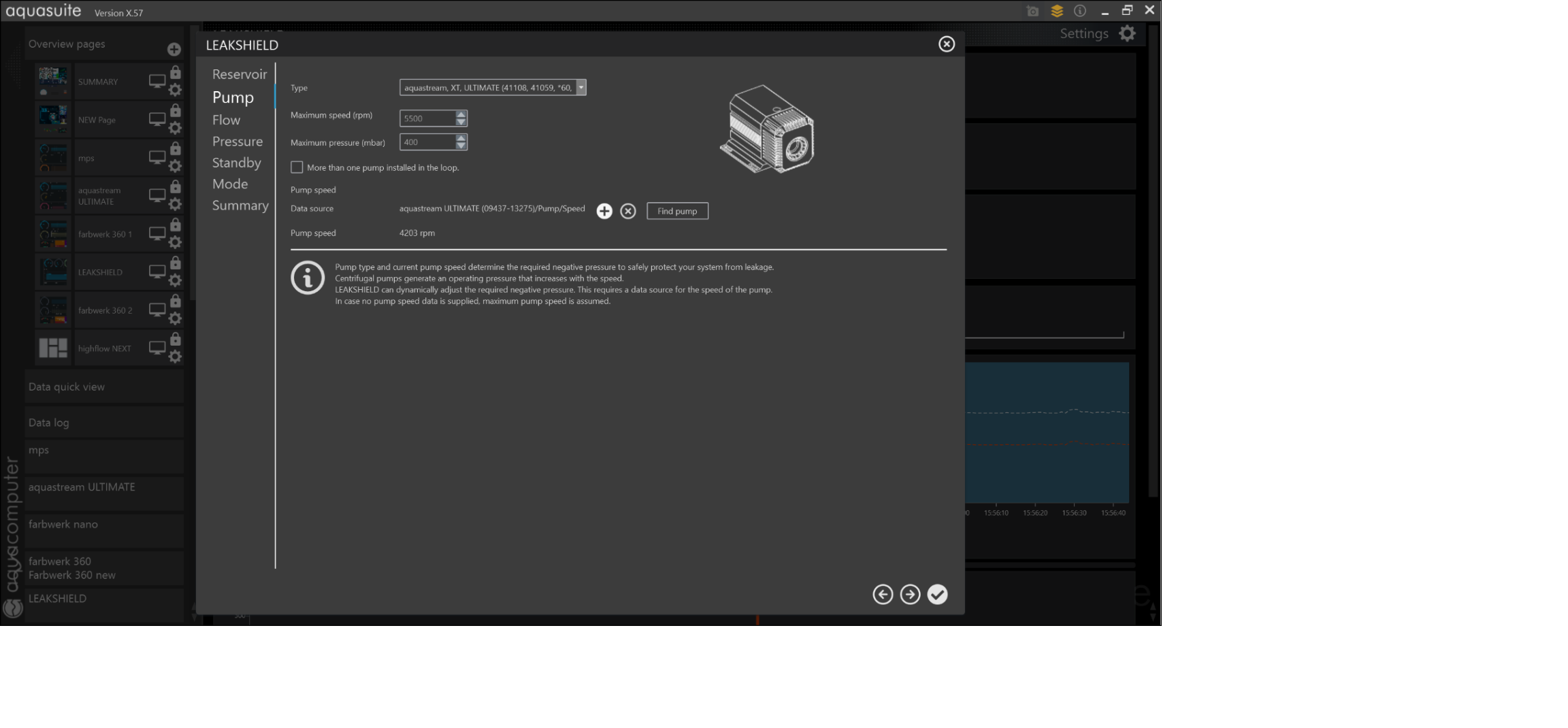Go back to previous wizard step
This screenshot has height=728, width=1568.
[883, 595]
